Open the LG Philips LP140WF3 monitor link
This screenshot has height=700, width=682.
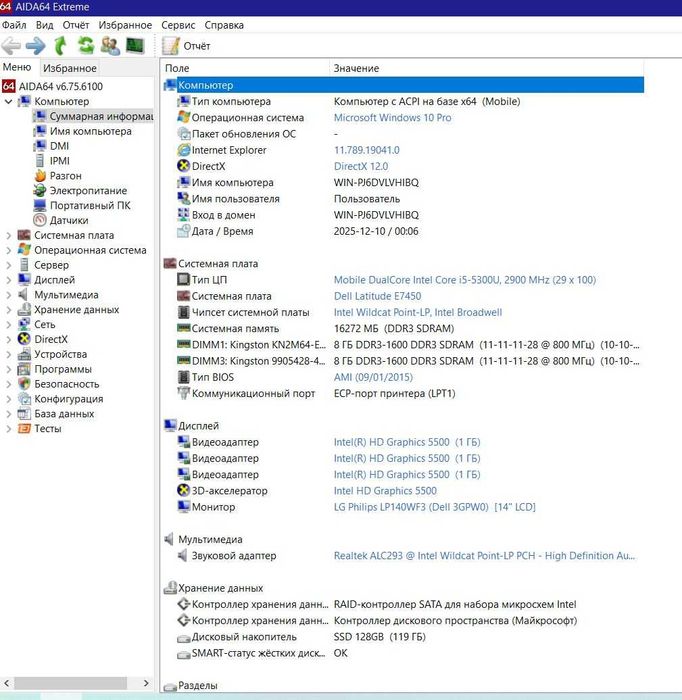click(434, 507)
